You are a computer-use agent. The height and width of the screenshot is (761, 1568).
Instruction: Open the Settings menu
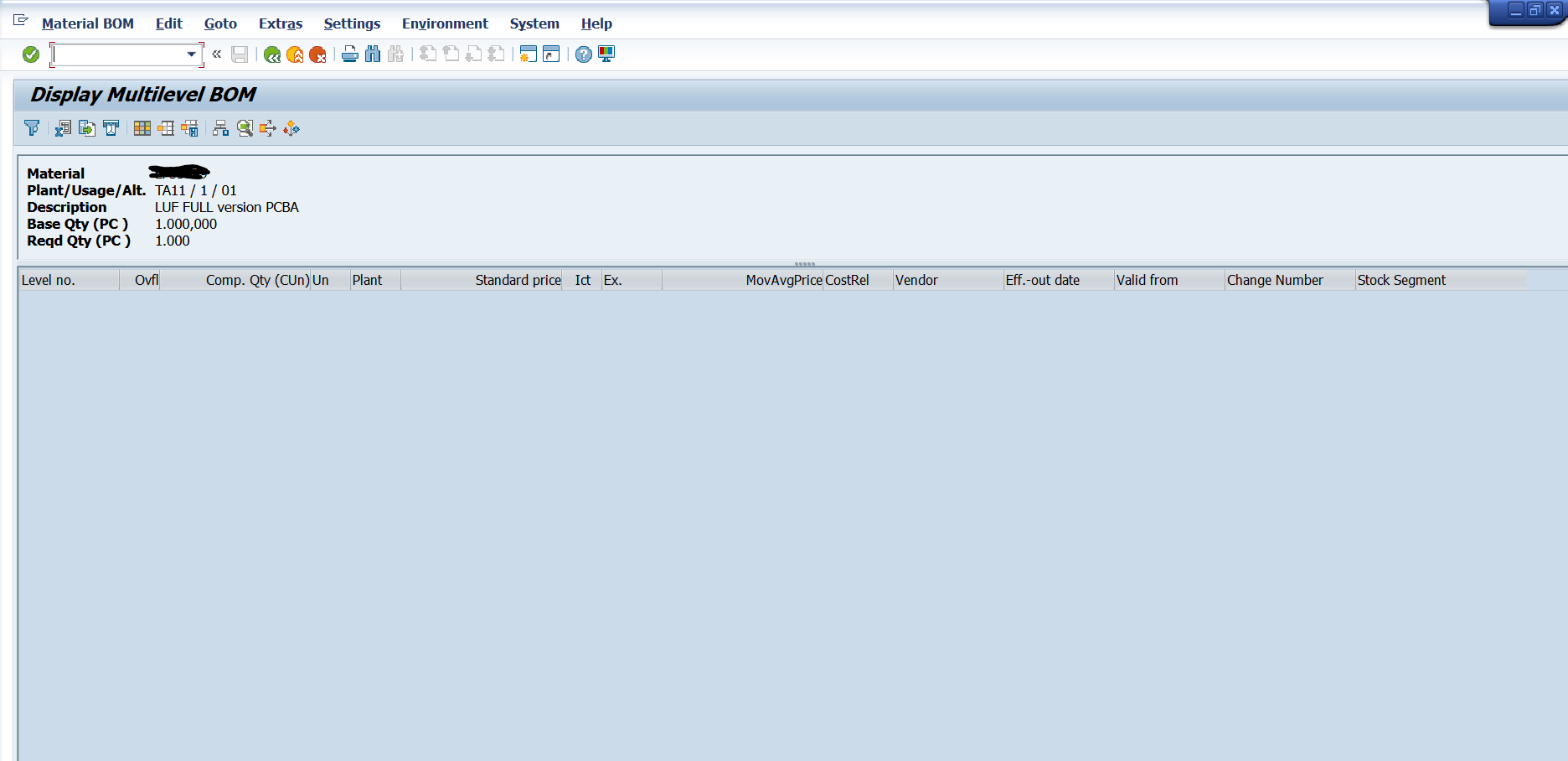tap(352, 23)
